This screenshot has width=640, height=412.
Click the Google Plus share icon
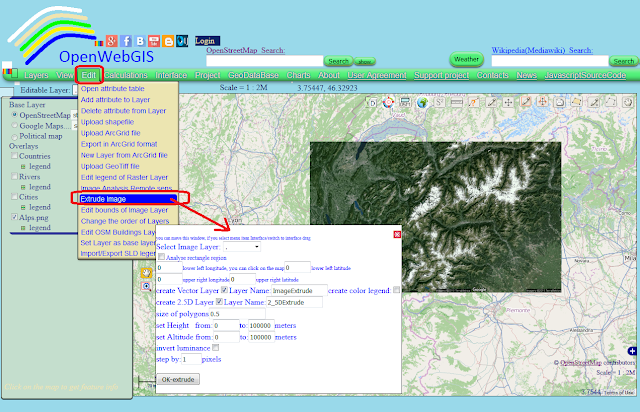tap(112, 41)
